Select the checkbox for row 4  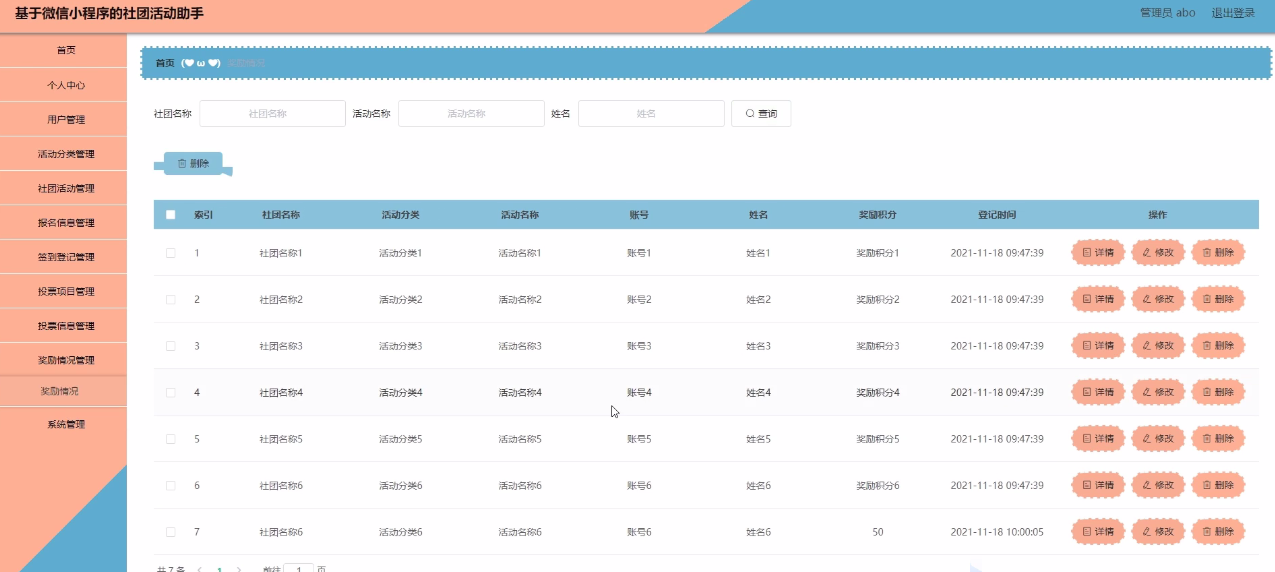(170, 392)
